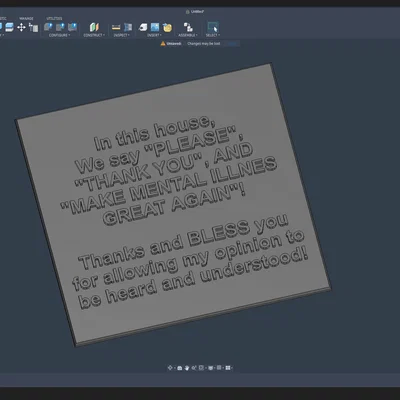Switch to the UTILITIES tab
The width and height of the screenshot is (400, 400).
54,19
